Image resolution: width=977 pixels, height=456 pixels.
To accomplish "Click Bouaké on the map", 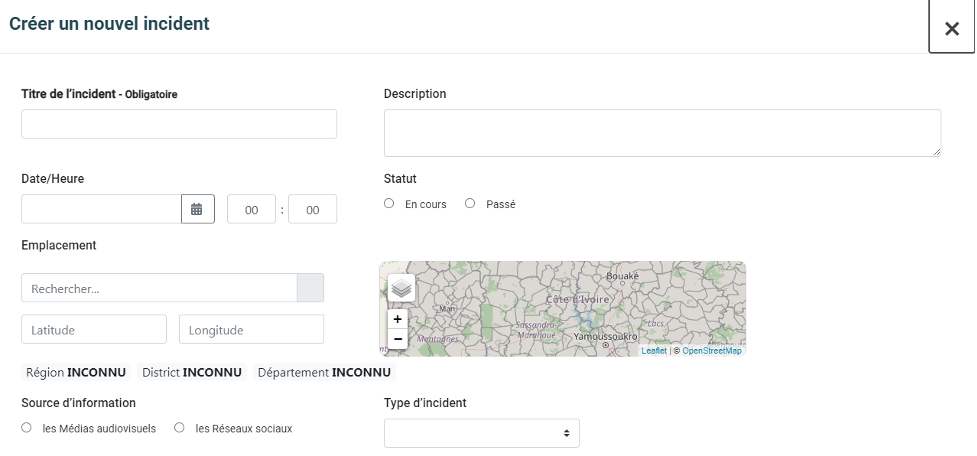I will [622, 276].
